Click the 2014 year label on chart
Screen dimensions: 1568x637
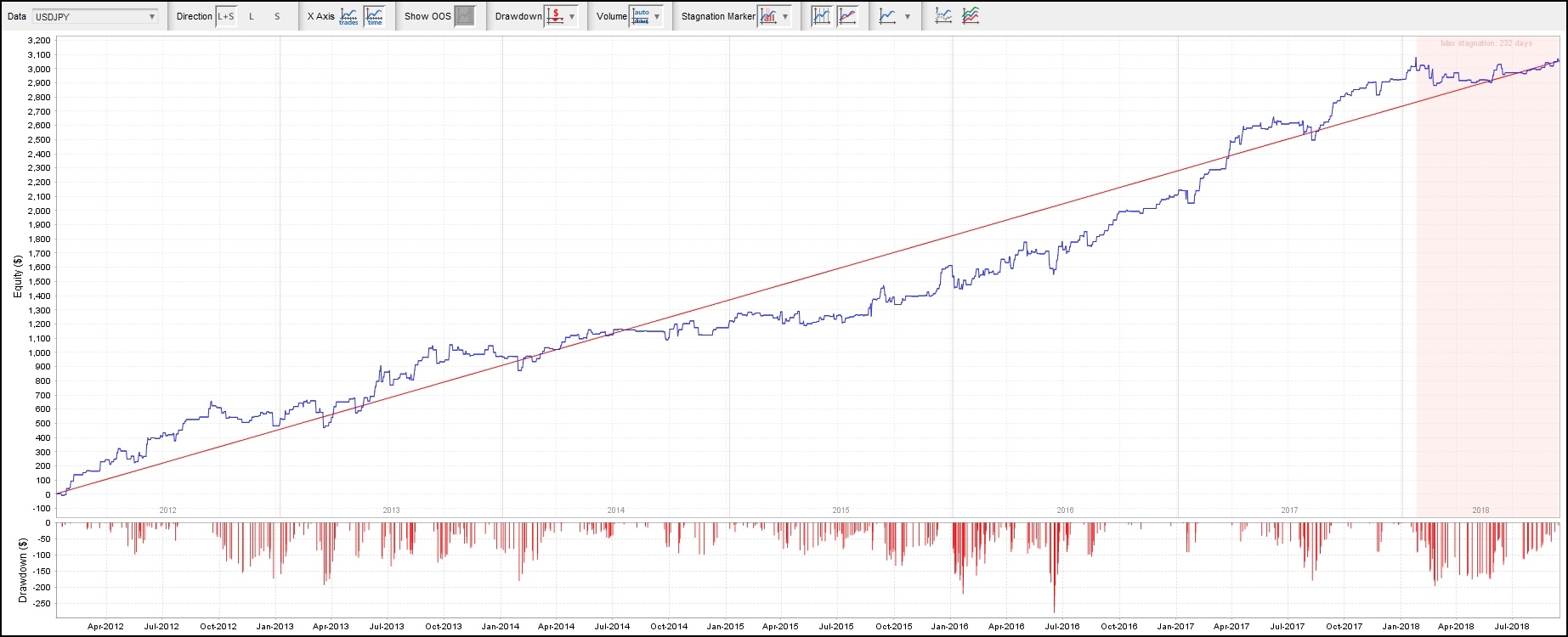616,510
